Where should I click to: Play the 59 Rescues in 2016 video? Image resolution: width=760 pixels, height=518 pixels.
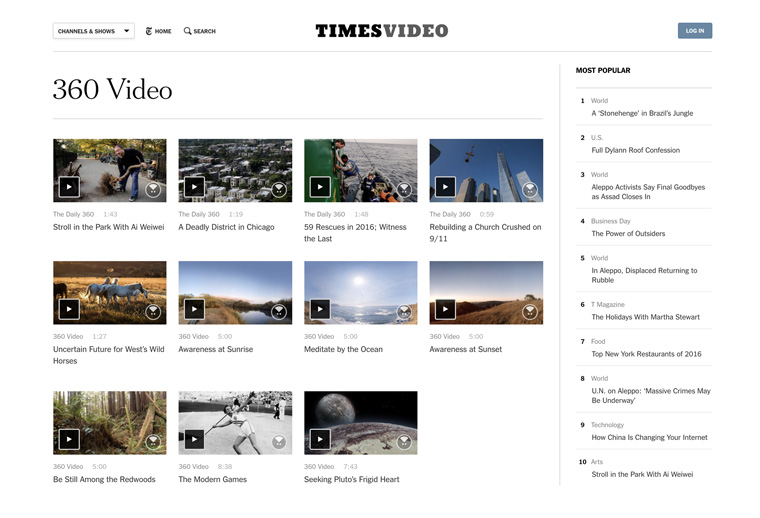coord(320,187)
